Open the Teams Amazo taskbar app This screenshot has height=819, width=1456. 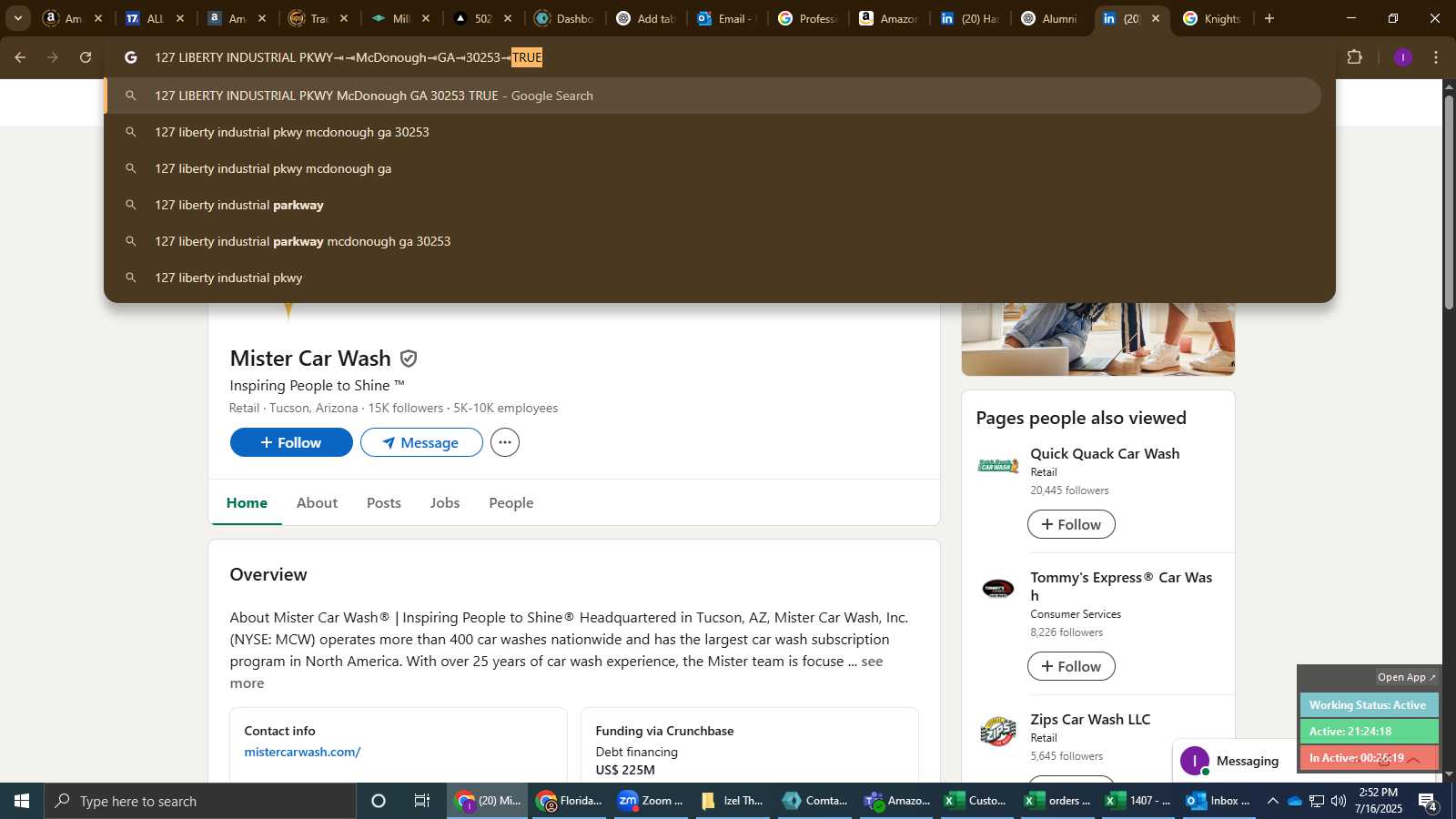[897, 801]
